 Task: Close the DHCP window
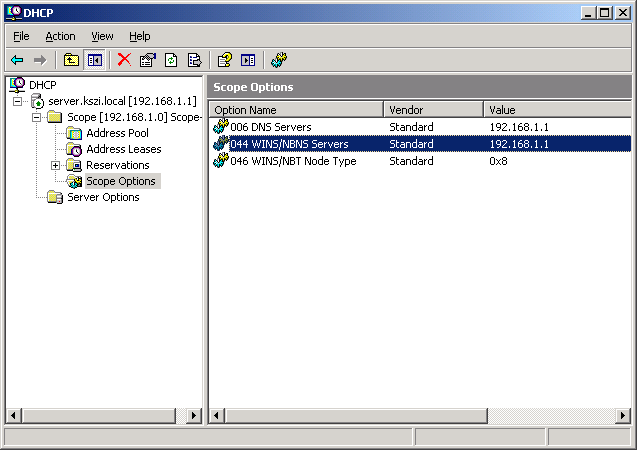(x=622, y=13)
